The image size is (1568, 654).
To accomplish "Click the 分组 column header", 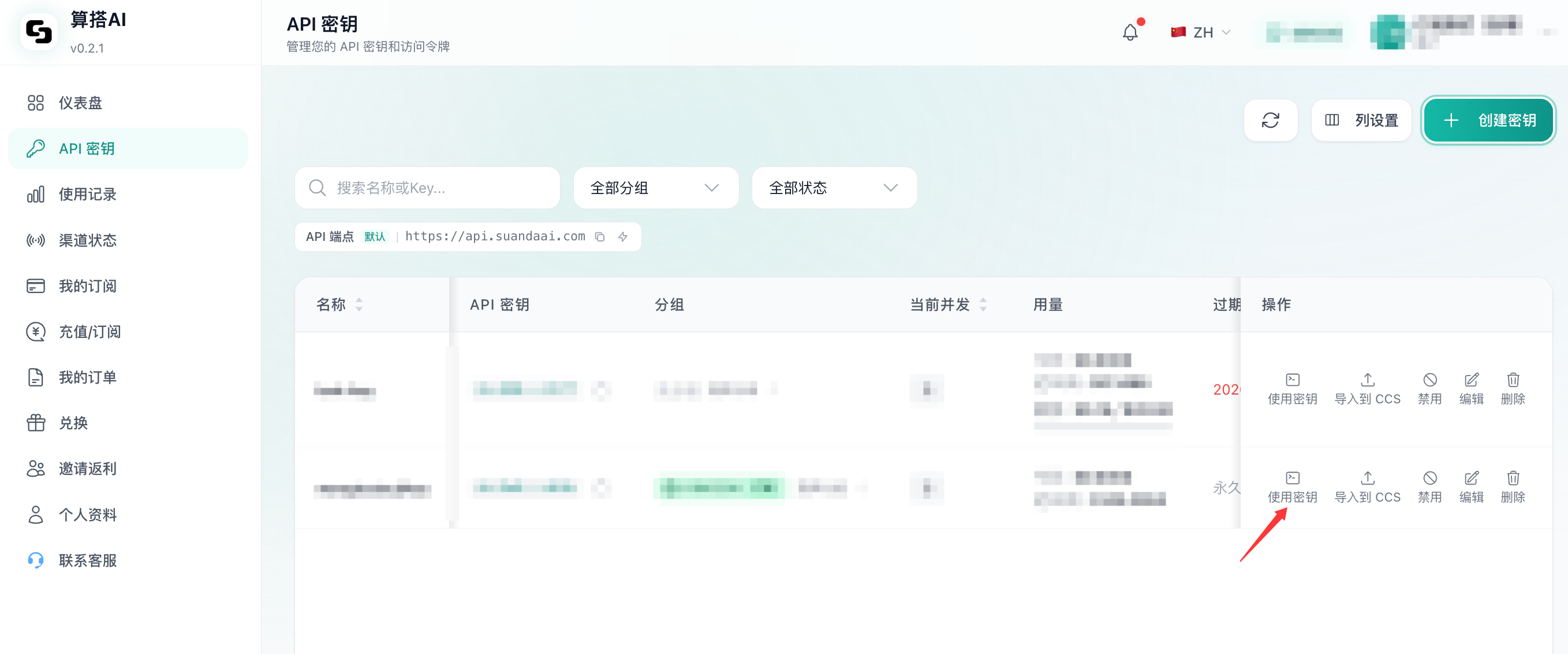I will pyautogui.click(x=669, y=304).
